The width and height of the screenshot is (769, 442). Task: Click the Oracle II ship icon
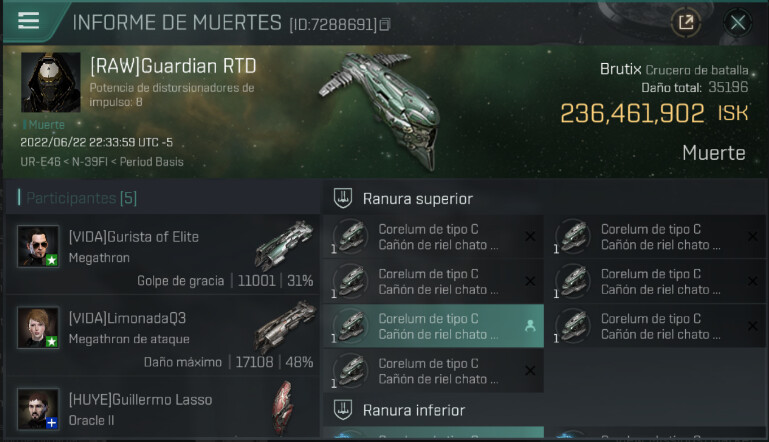[283, 408]
